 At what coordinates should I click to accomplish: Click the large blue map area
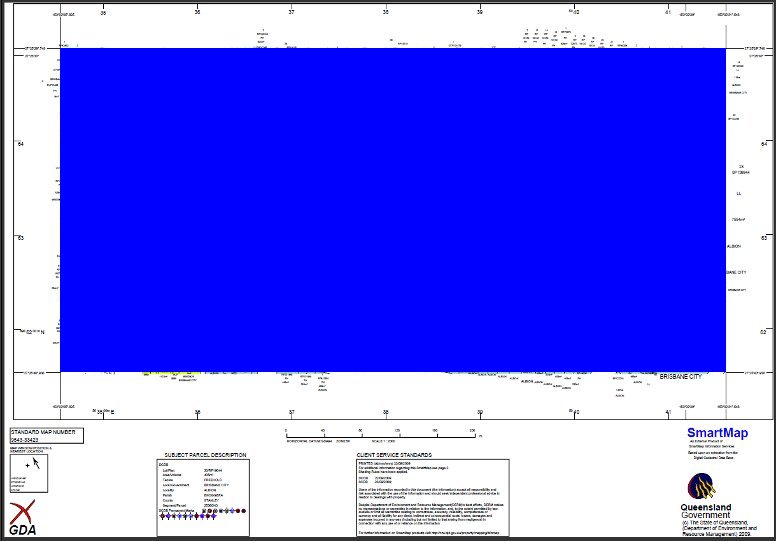pyautogui.click(x=393, y=210)
